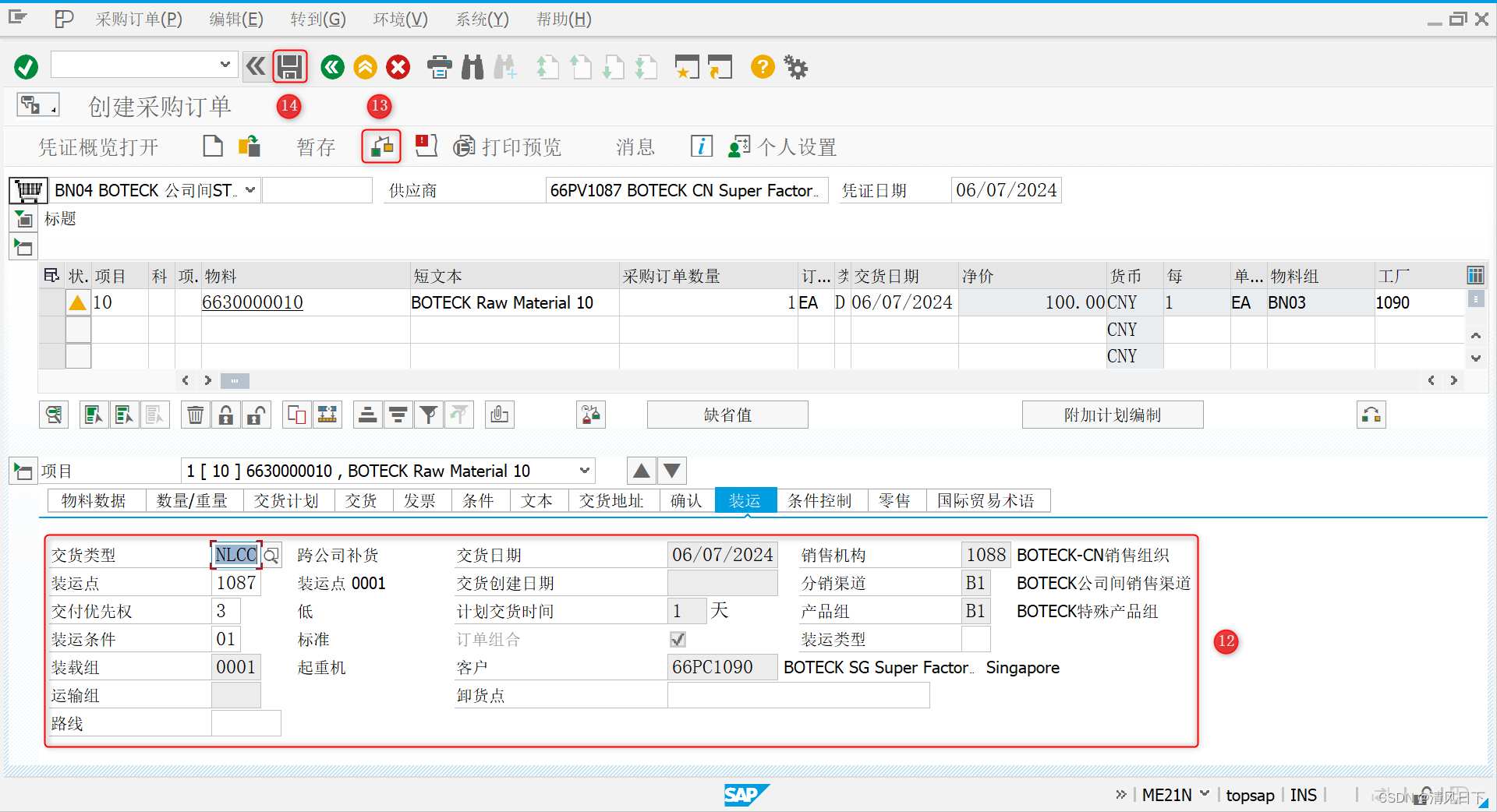Image resolution: width=1497 pixels, height=812 pixels.
Task: Click the yellow Exit up-arrow icon
Action: click(x=365, y=67)
